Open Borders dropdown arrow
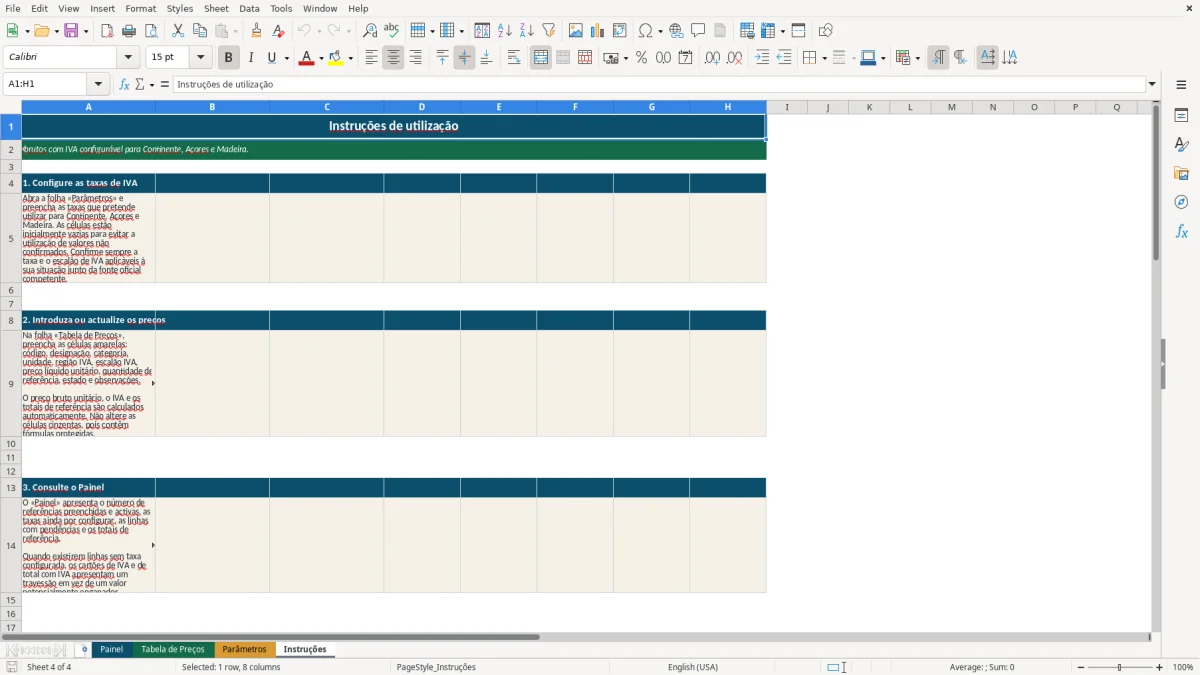 tap(823, 58)
